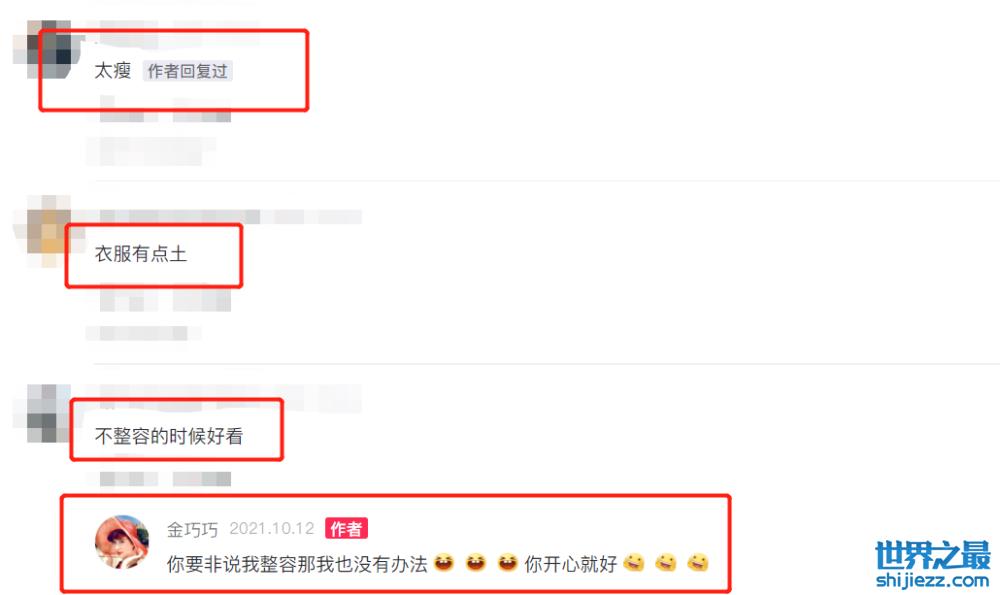Open the 金巧巧 username link
The image size is (1000, 595).
pos(192,529)
